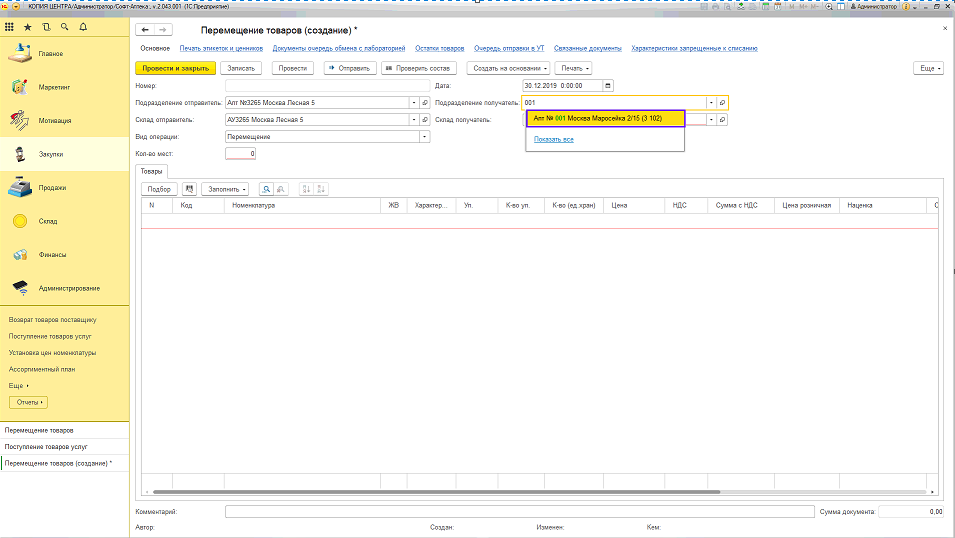The image size is (955, 538).
Task: Click the find icon in goods toolbar
Action: (265, 189)
